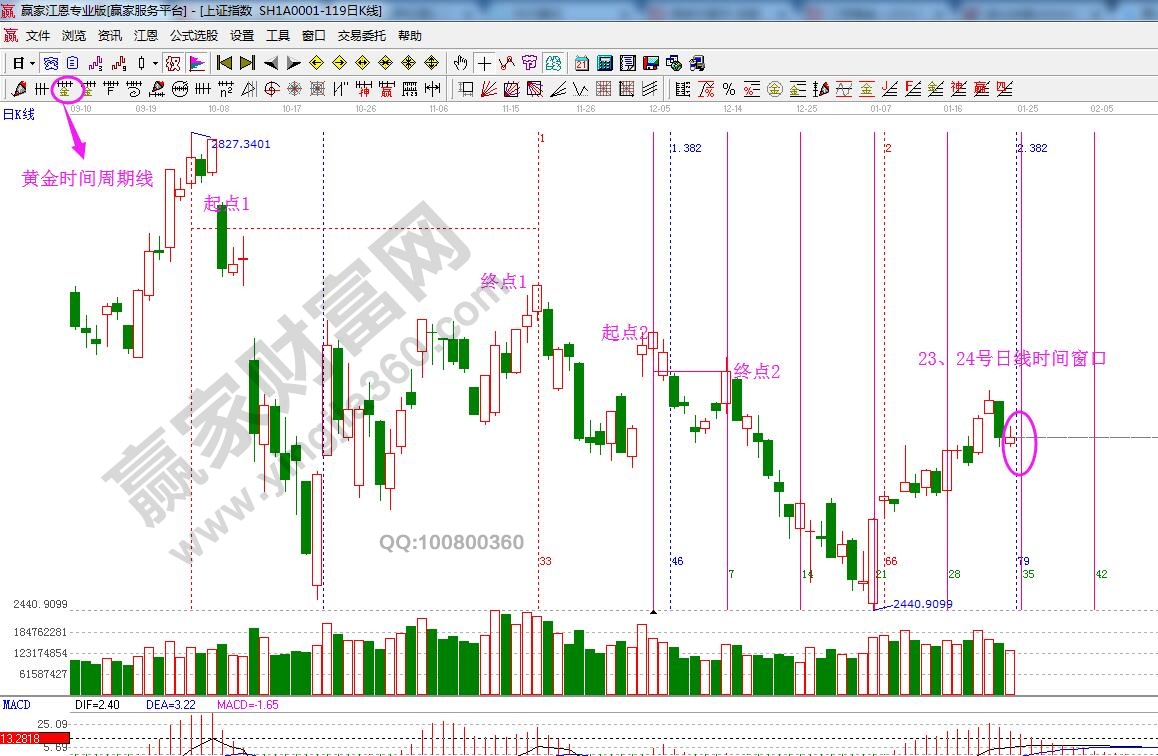Select the golden time cycle line tool
Image resolution: width=1158 pixels, height=756 pixels.
tap(67, 89)
